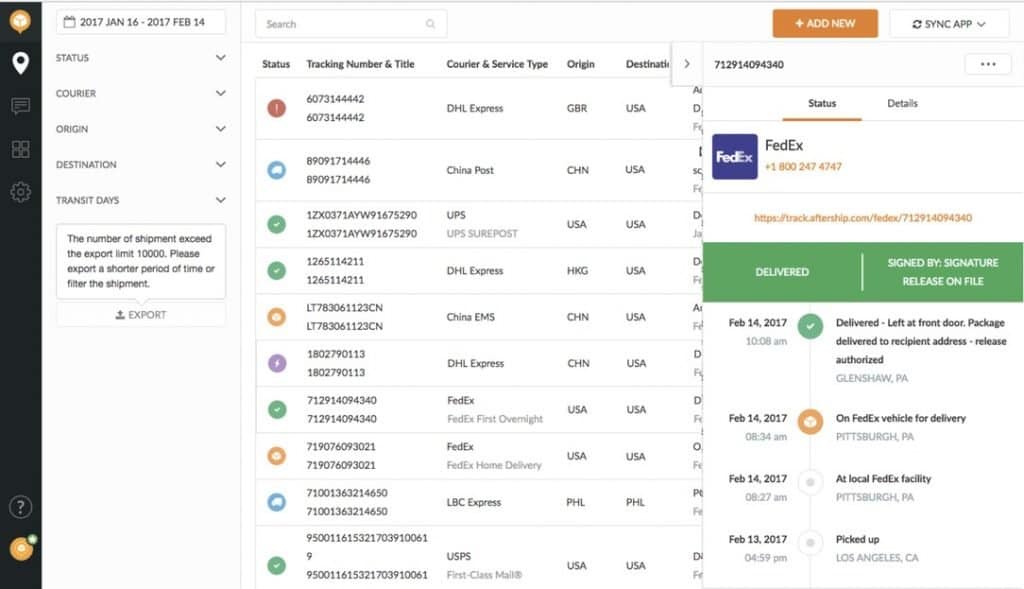The image size is (1024, 589).
Task: Expand the TRANSIT DAYS filter section
Action: pyautogui.click(x=140, y=201)
